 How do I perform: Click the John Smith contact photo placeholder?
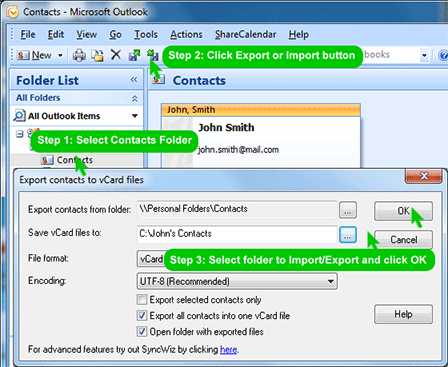(x=177, y=142)
